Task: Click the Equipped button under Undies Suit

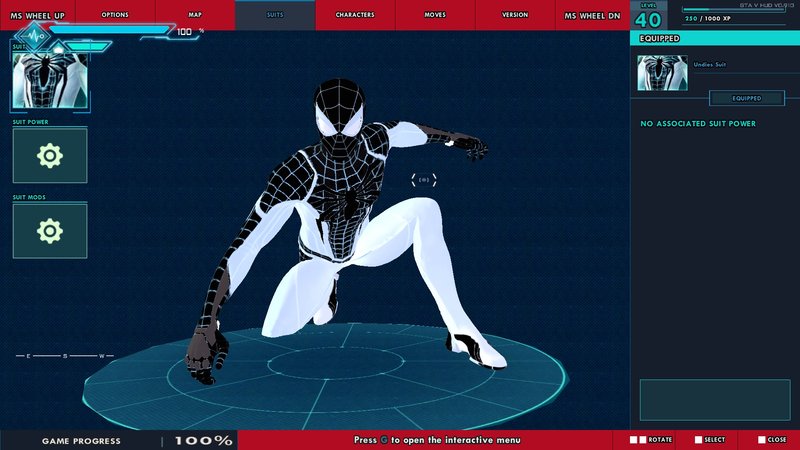Action: pos(747,98)
